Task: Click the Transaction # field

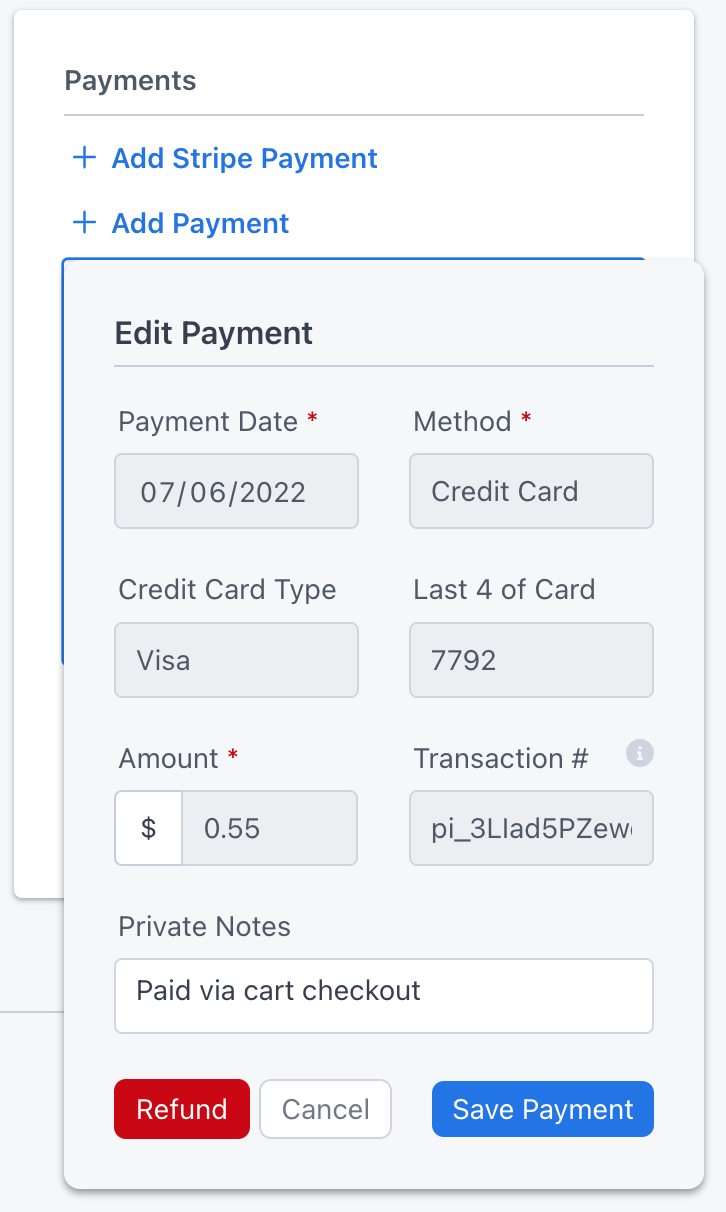Action: (531, 828)
